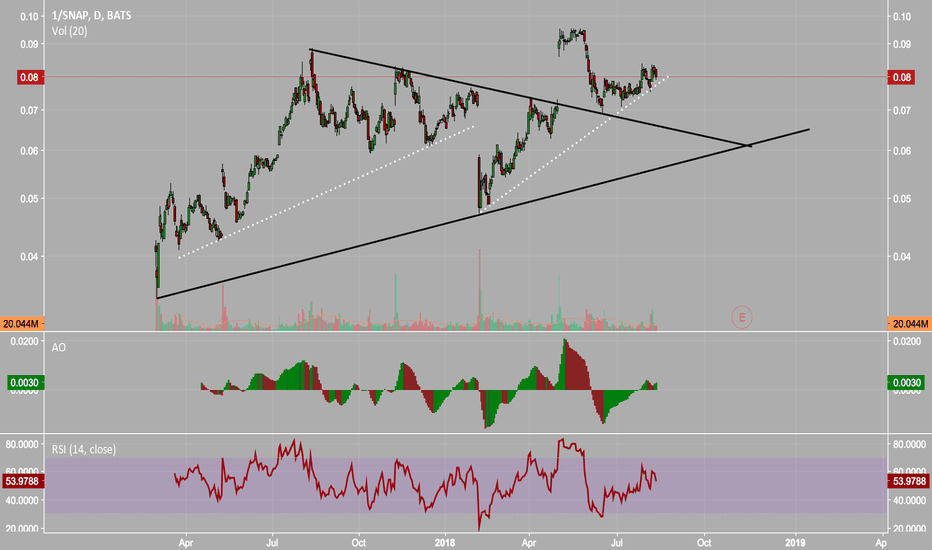Click 0.09 price label on left axis
Viewport: 932px width, 550px height.
point(29,44)
